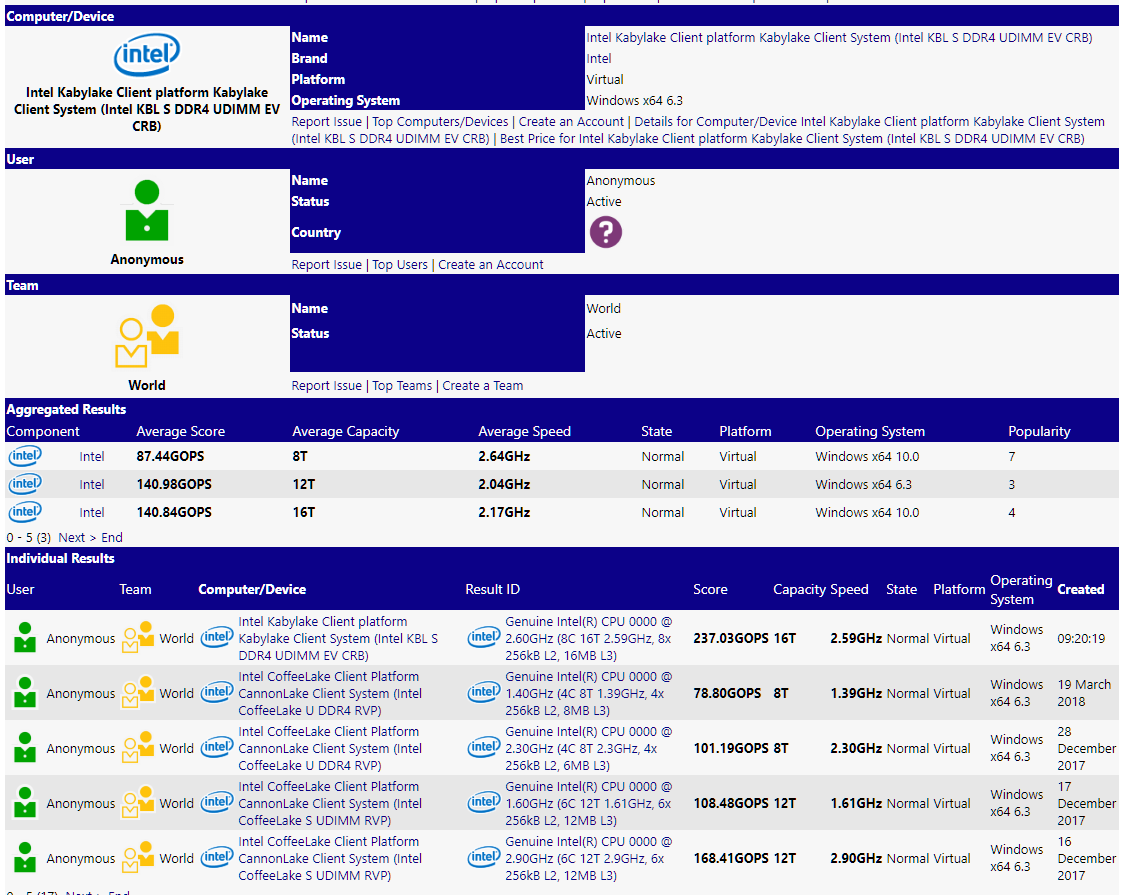Open the Genuine Intel CPU result scoring 168.41GOPS
The image size is (1126, 895).
click(570, 858)
